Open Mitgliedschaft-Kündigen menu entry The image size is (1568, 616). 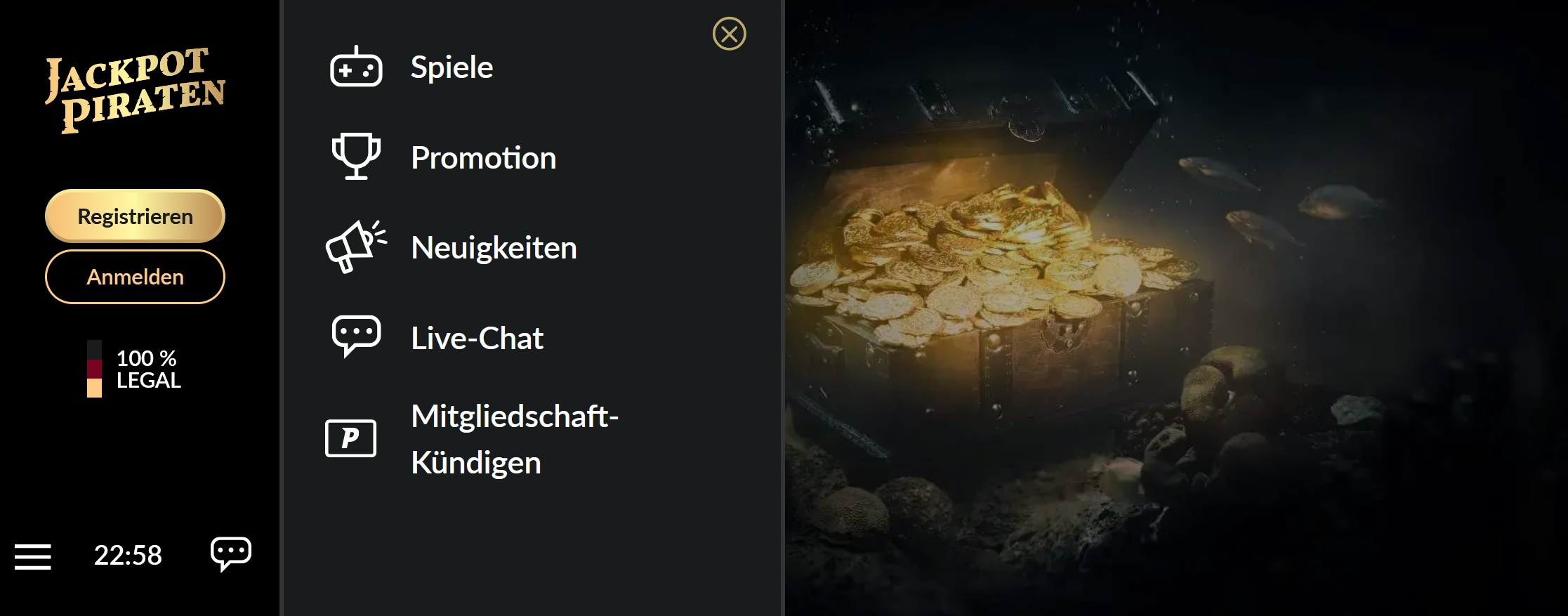[x=515, y=439]
